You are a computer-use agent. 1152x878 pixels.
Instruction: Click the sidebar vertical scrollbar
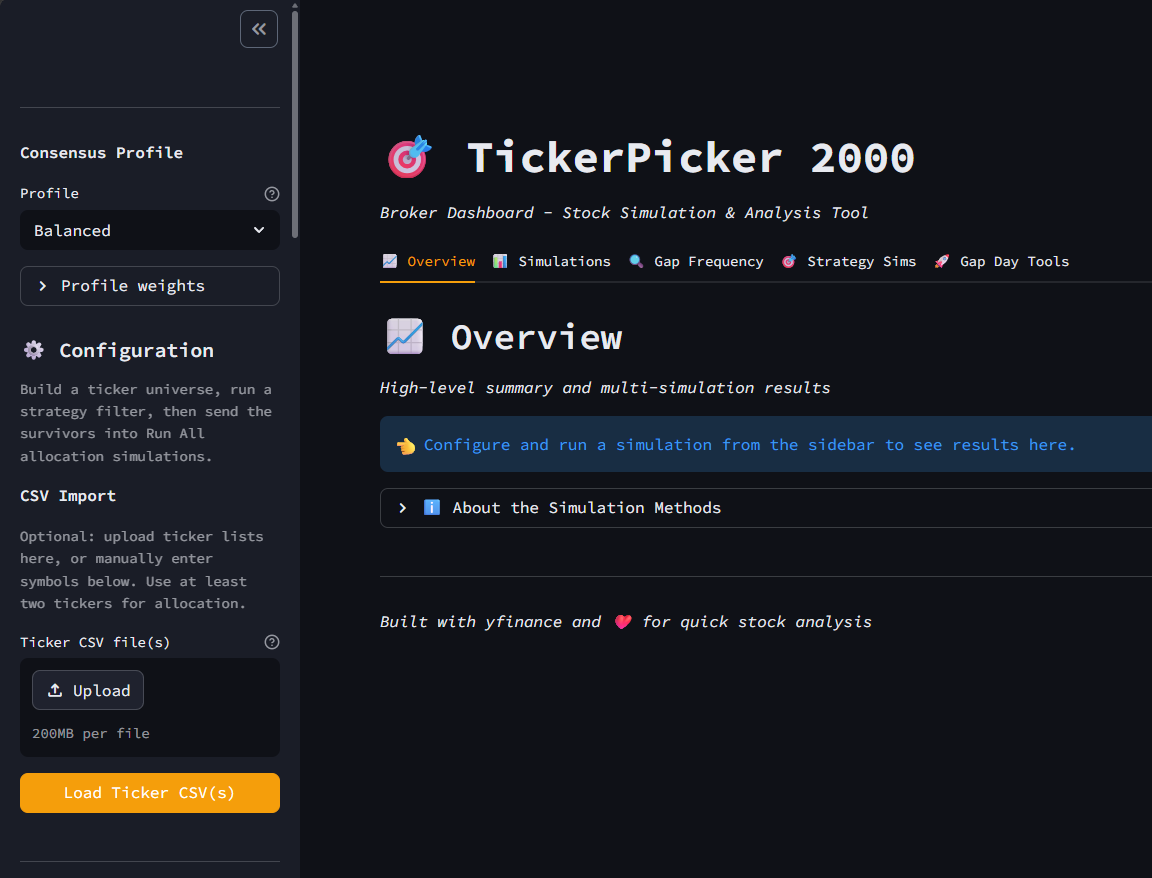point(295,125)
